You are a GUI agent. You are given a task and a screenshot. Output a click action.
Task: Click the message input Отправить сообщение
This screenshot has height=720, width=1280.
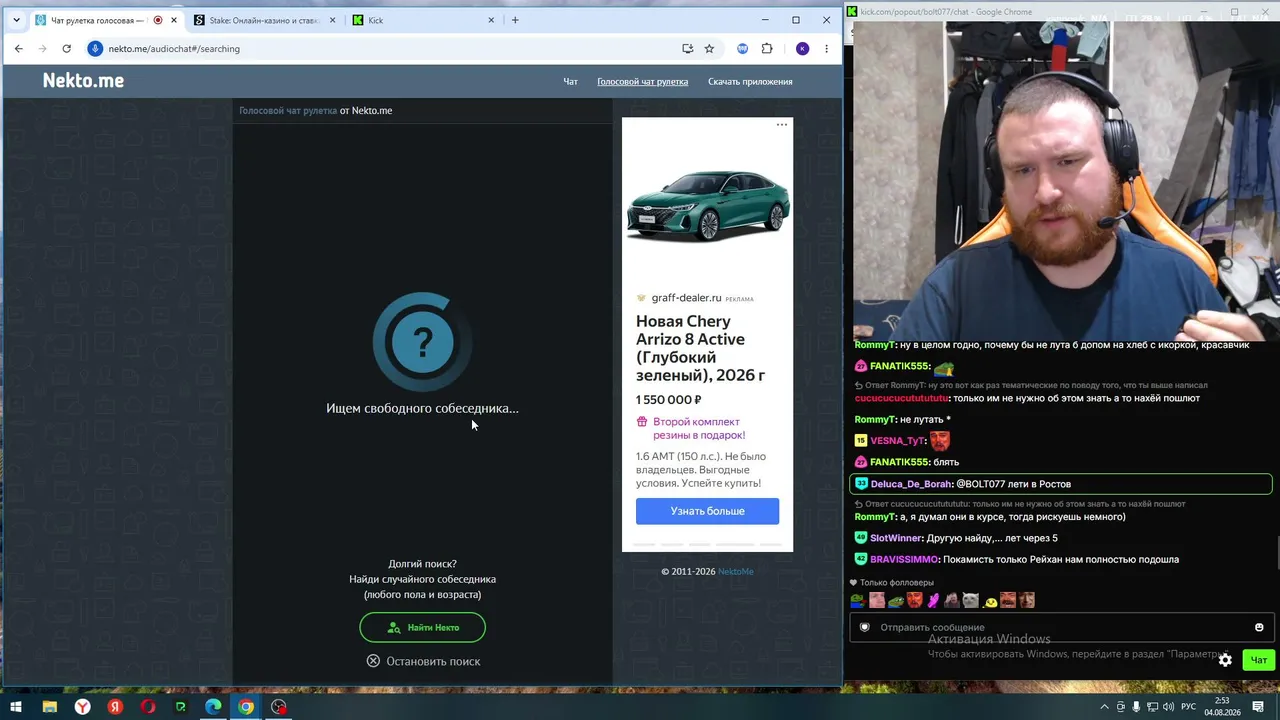click(x=1060, y=627)
